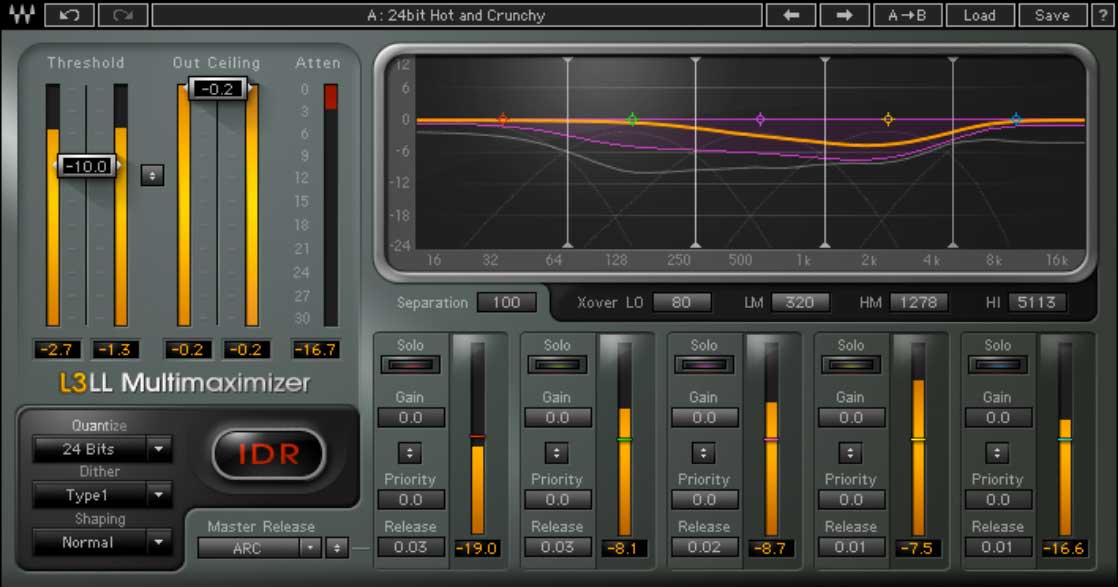
Task: Click the threshold/ceiling link arrows icon
Action: 152,175
